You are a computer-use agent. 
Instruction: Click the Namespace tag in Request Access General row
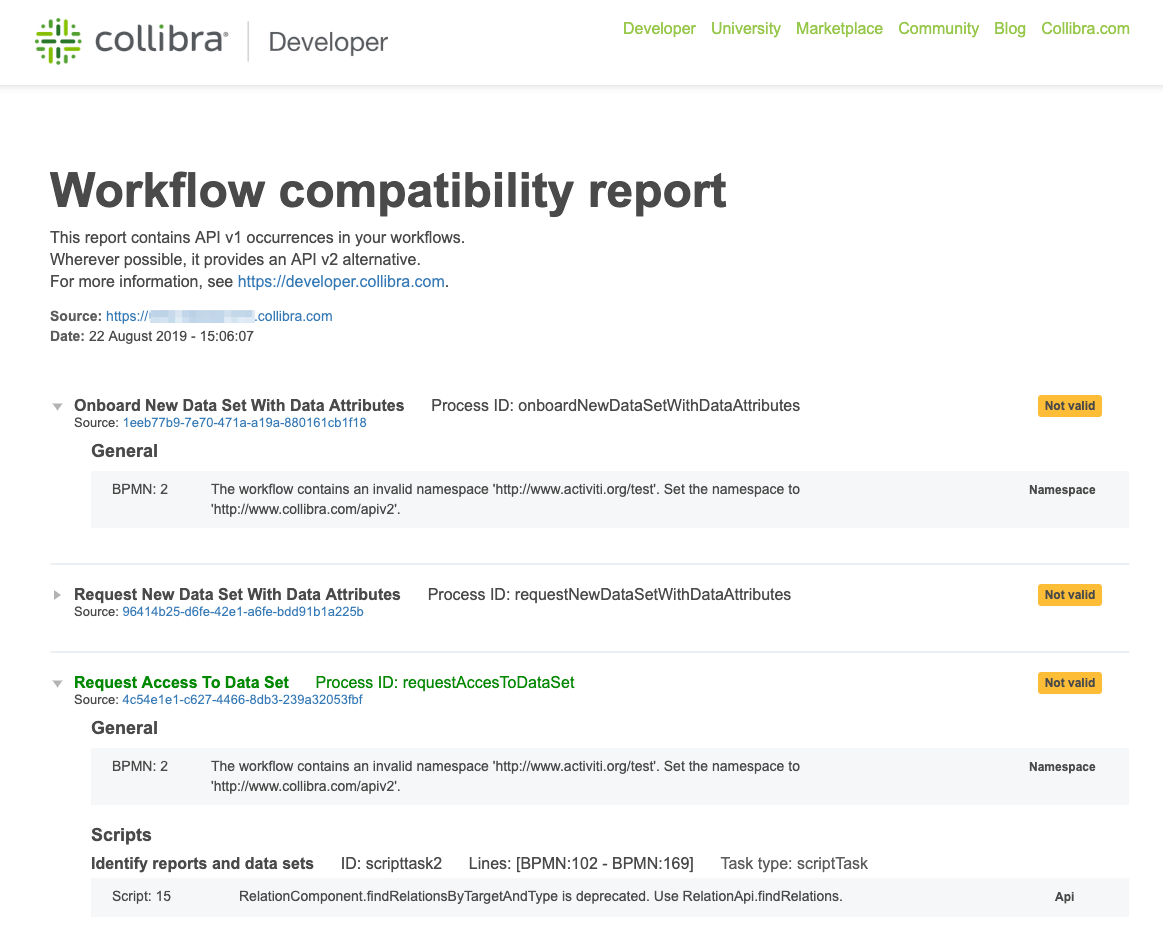pos(1062,768)
